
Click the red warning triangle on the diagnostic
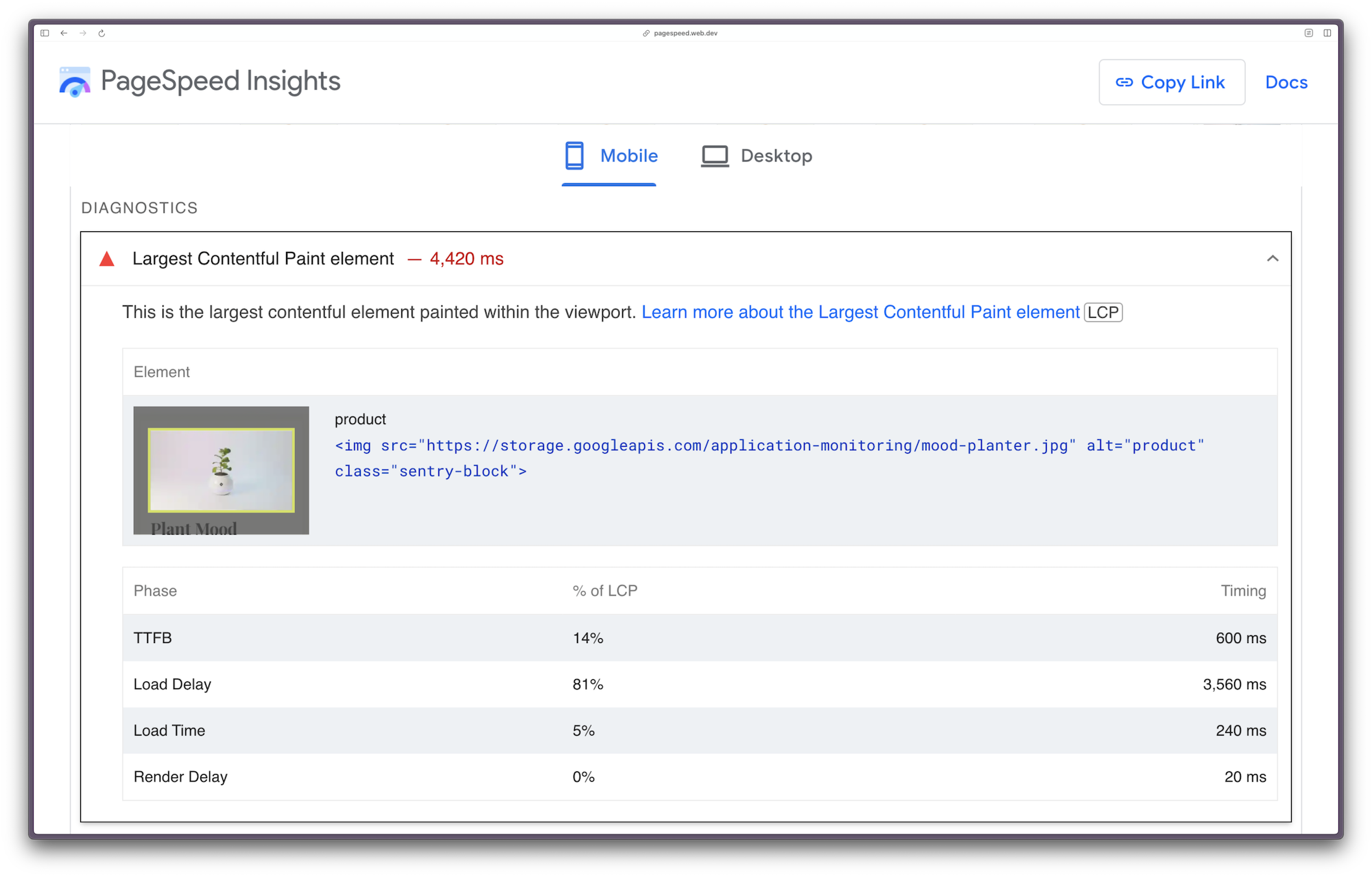pyautogui.click(x=106, y=259)
